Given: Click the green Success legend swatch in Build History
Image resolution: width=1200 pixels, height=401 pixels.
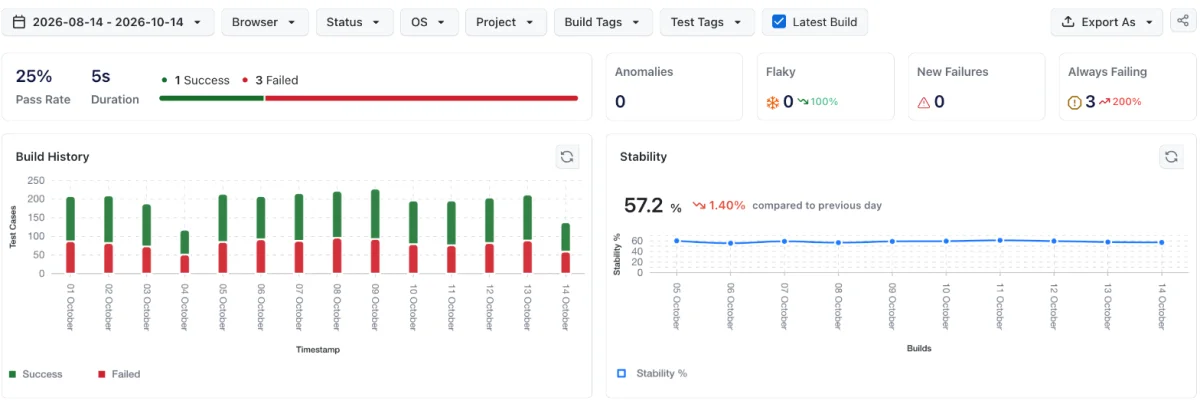Looking at the screenshot, I should 13,374.
